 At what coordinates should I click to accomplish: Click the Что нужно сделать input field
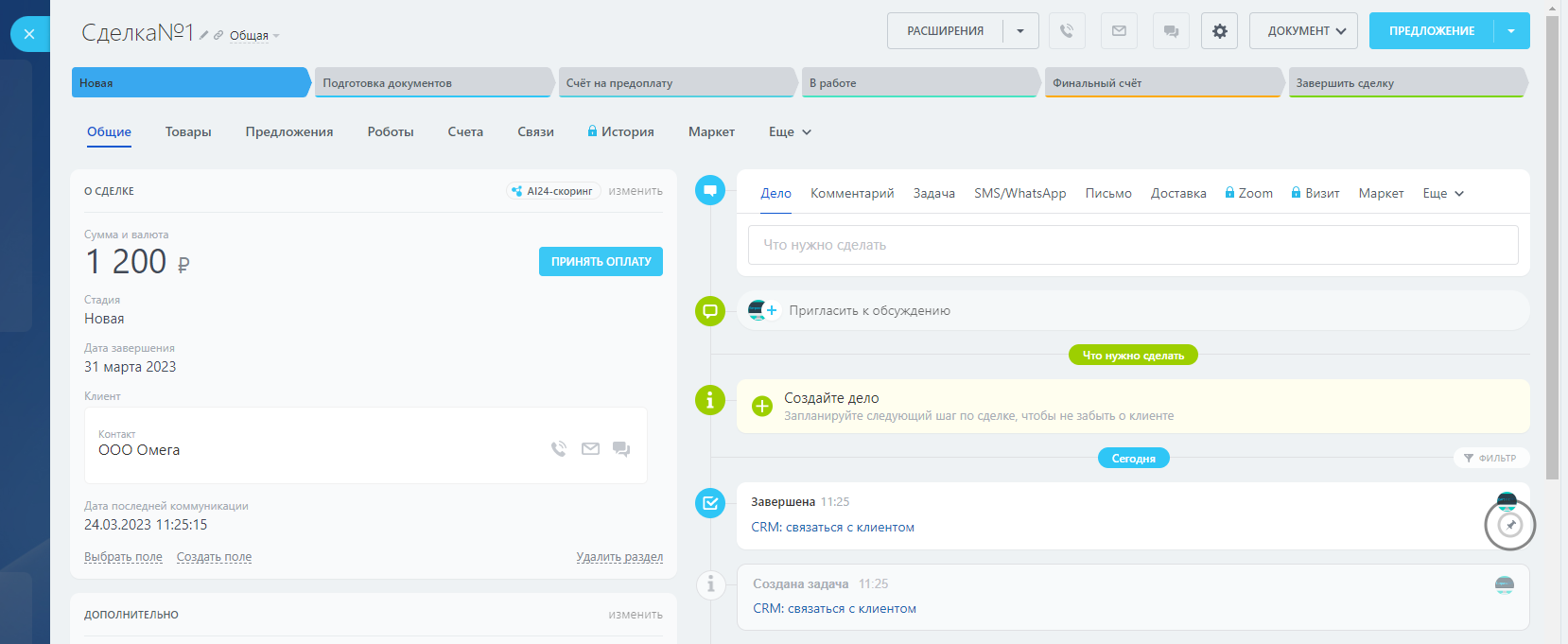(x=1132, y=245)
